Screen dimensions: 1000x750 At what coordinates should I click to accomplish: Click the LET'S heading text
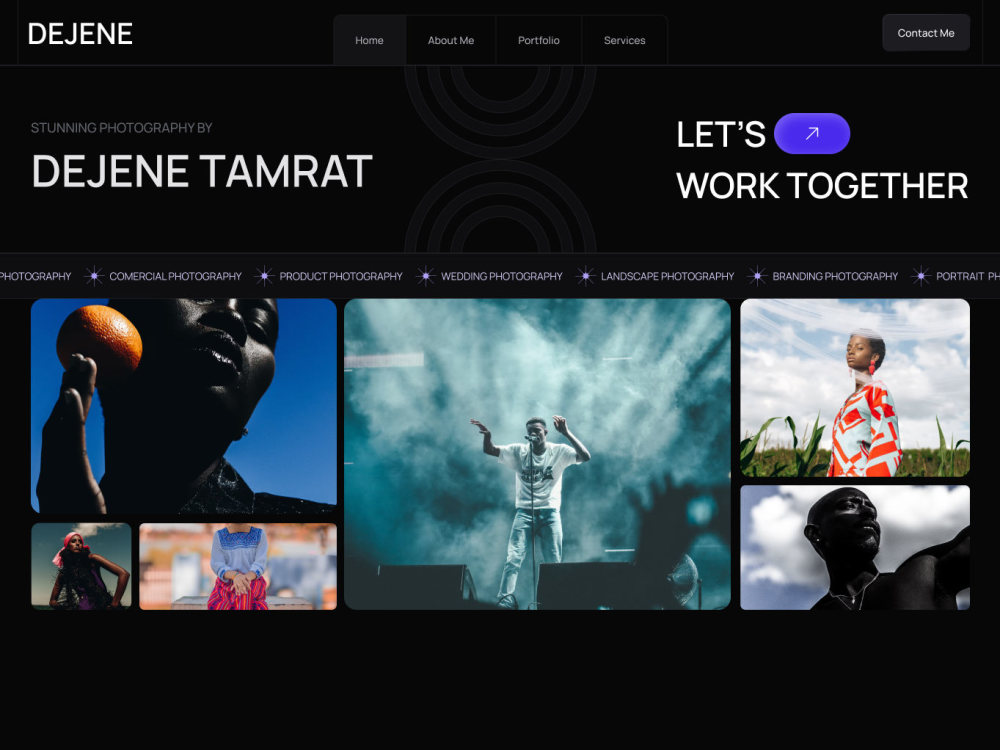coord(721,135)
